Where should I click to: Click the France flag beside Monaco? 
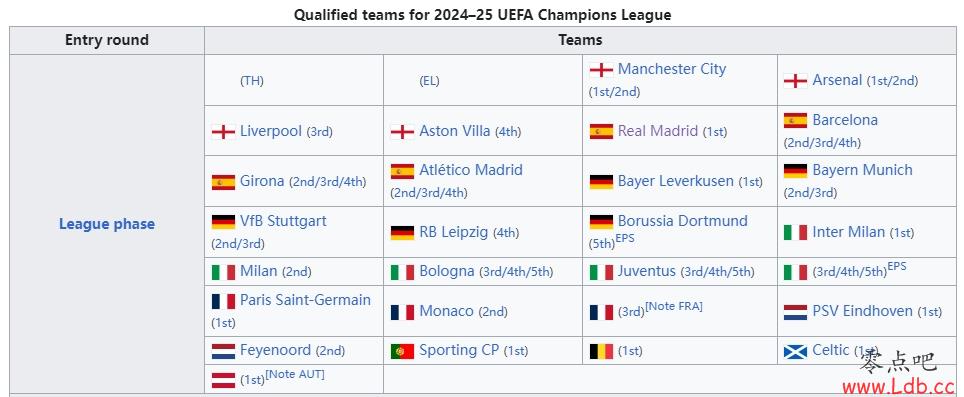[402, 312]
